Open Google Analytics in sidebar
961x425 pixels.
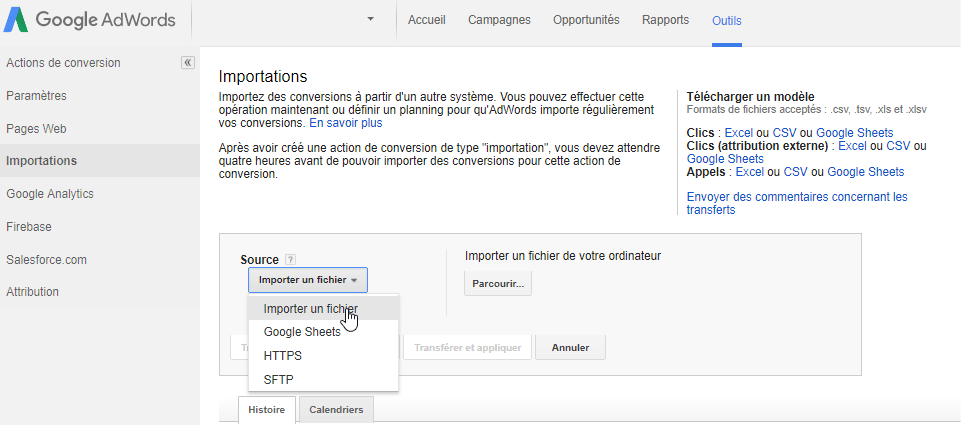coord(50,194)
